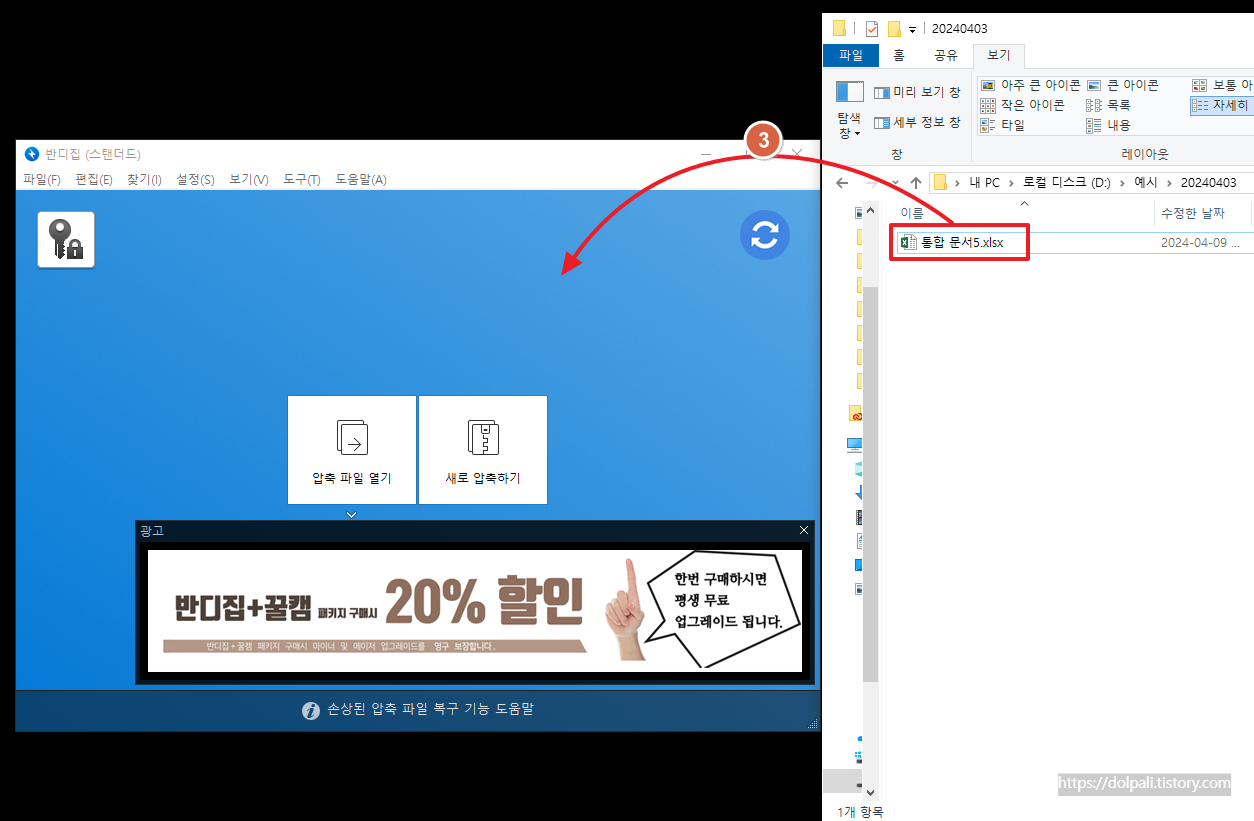Click 예시 in the address breadcrumb
Image resolution: width=1254 pixels, height=821 pixels.
(x=1145, y=183)
